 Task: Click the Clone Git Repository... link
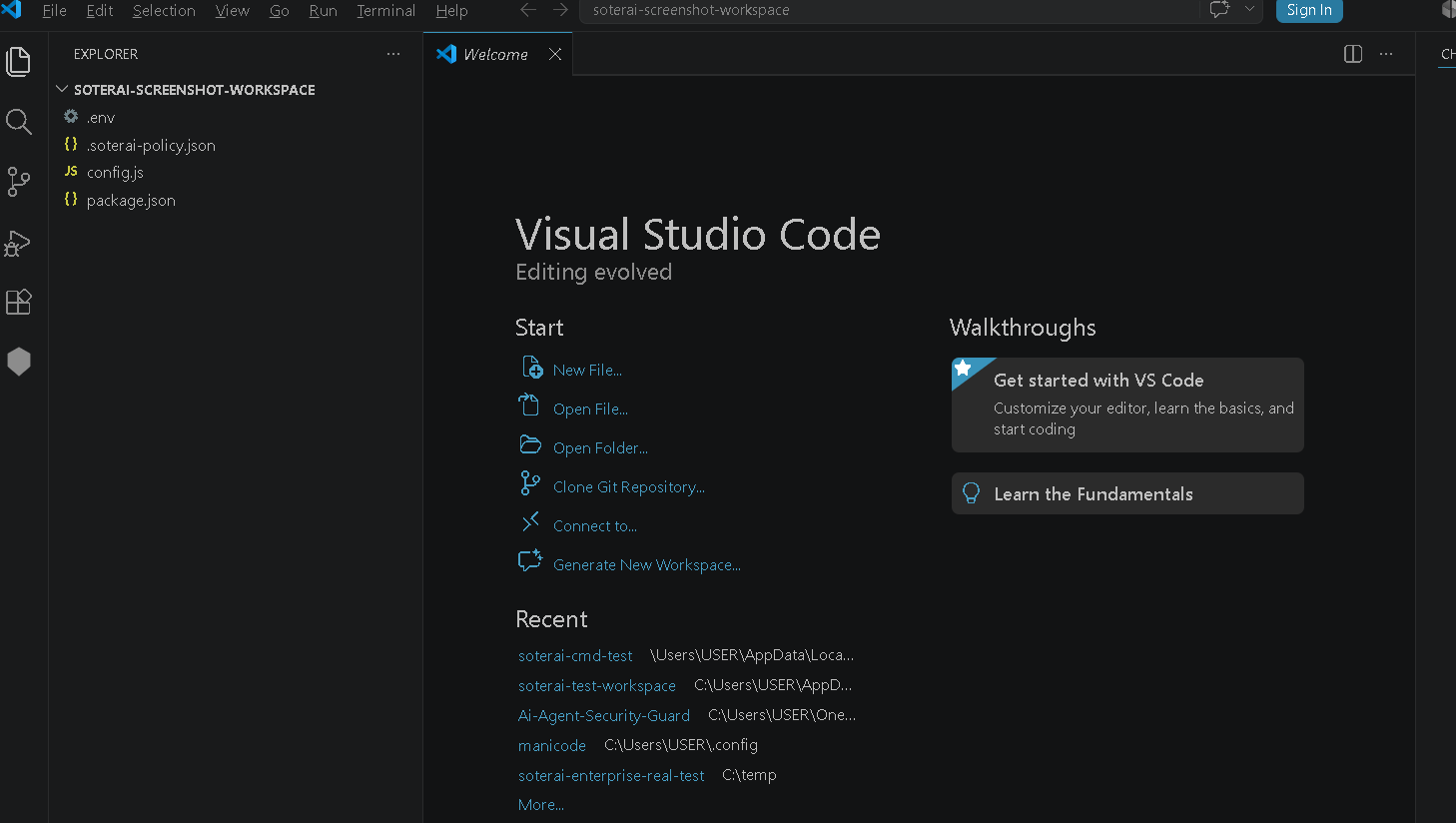pos(629,487)
